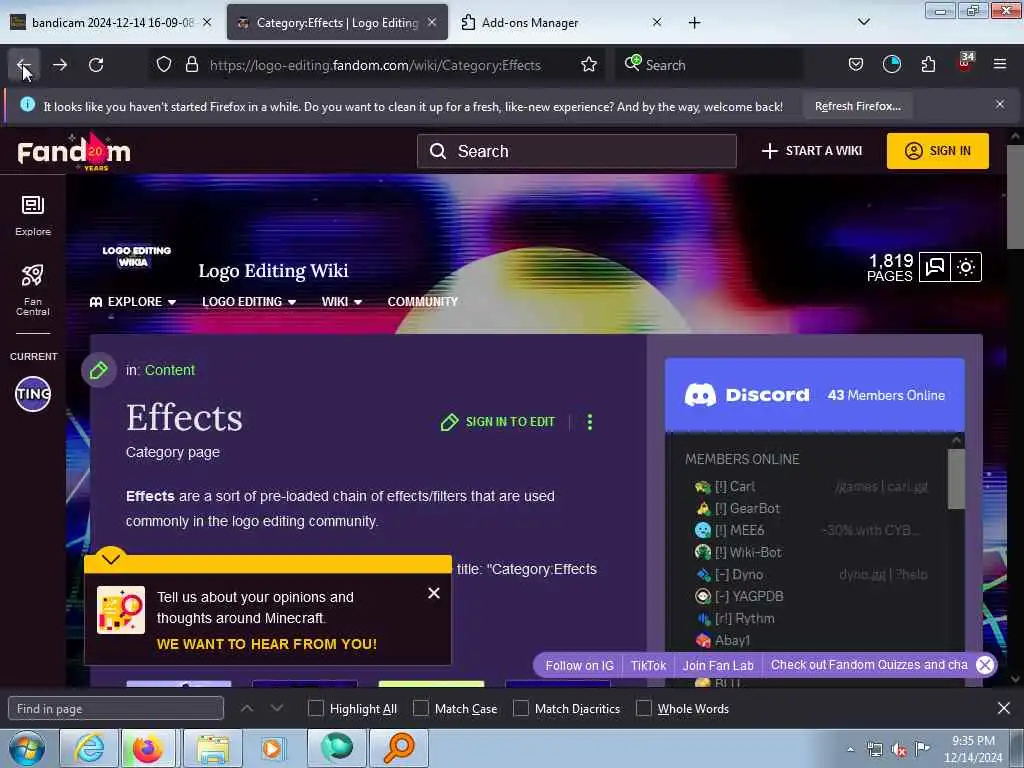
Task: Open Internet Explorer in the taskbar
Action: pyautogui.click(x=89, y=748)
